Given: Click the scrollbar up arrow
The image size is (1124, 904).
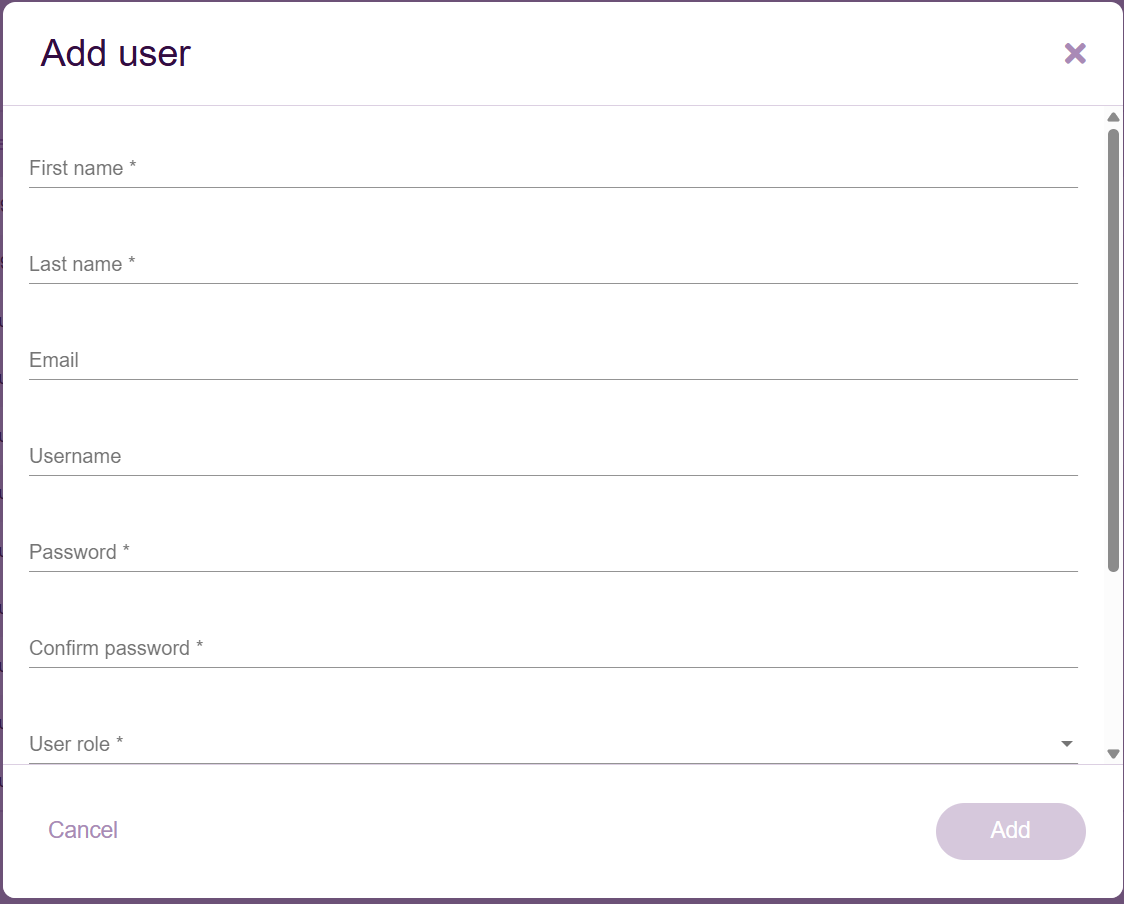Looking at the screenshot, I should 1113,117.
